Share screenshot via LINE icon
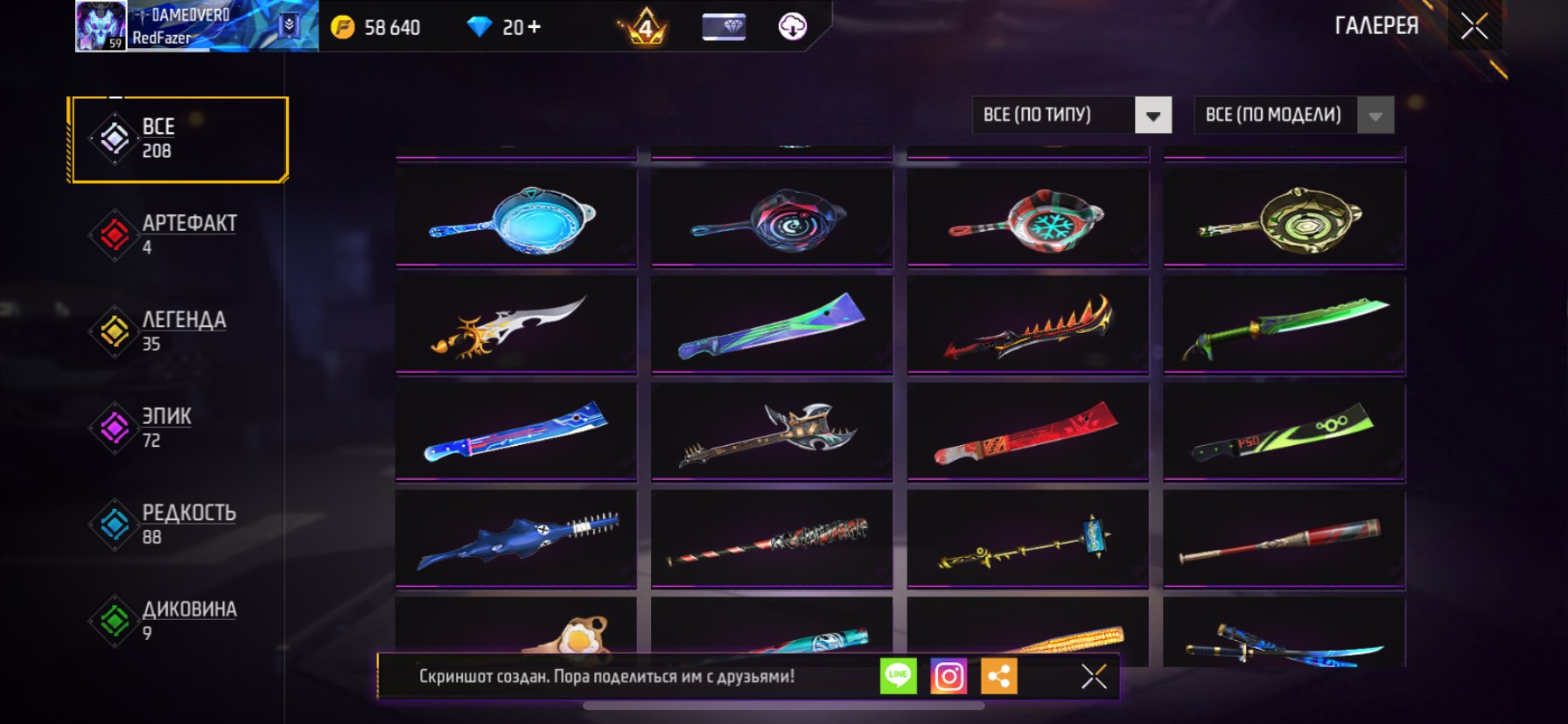 click(898, 676)
